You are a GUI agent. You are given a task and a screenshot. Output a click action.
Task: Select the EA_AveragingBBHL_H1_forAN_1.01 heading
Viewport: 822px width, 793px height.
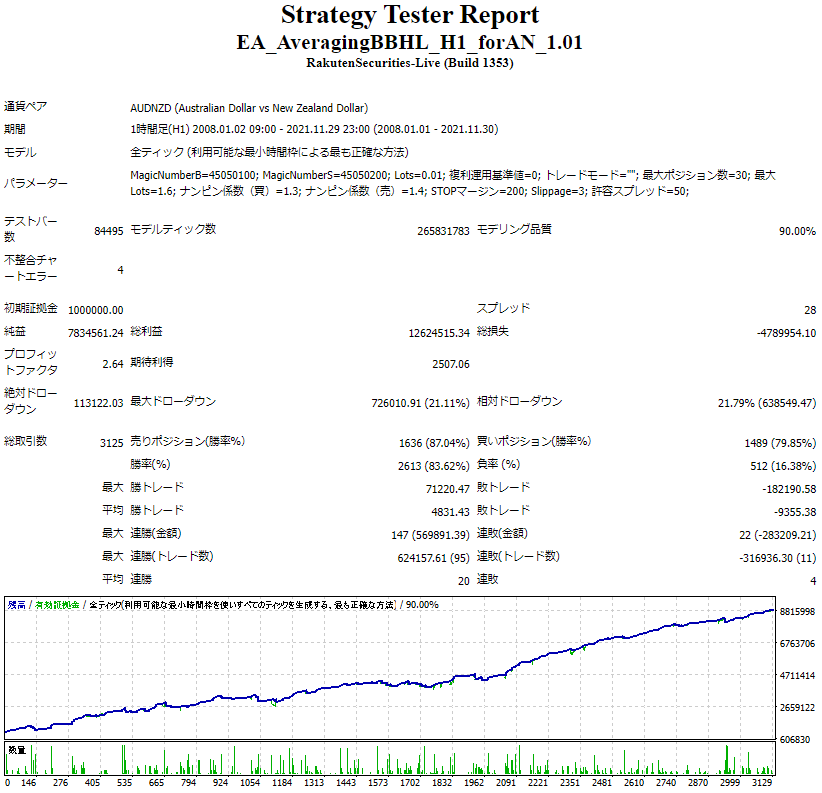point(409,42)
